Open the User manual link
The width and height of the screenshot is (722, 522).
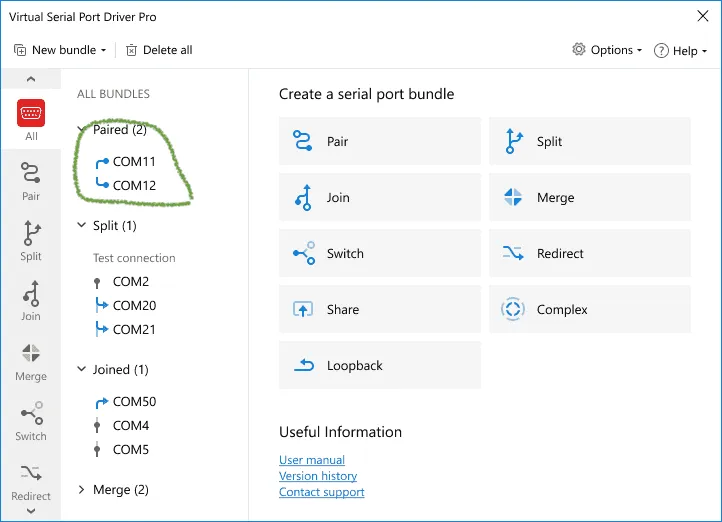pyautogui.click(x=312, y=460)
